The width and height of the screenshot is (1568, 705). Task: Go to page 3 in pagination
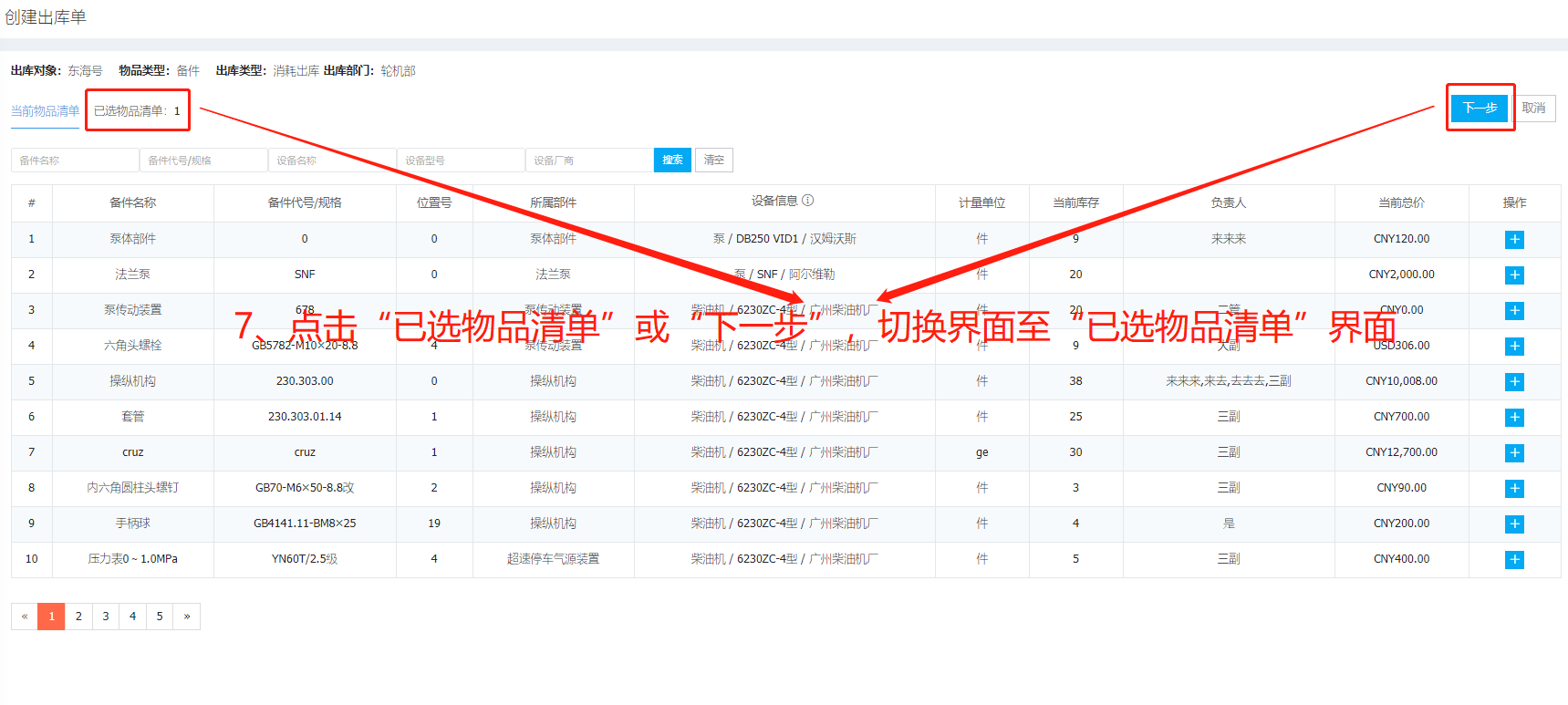tap(106, 617)
